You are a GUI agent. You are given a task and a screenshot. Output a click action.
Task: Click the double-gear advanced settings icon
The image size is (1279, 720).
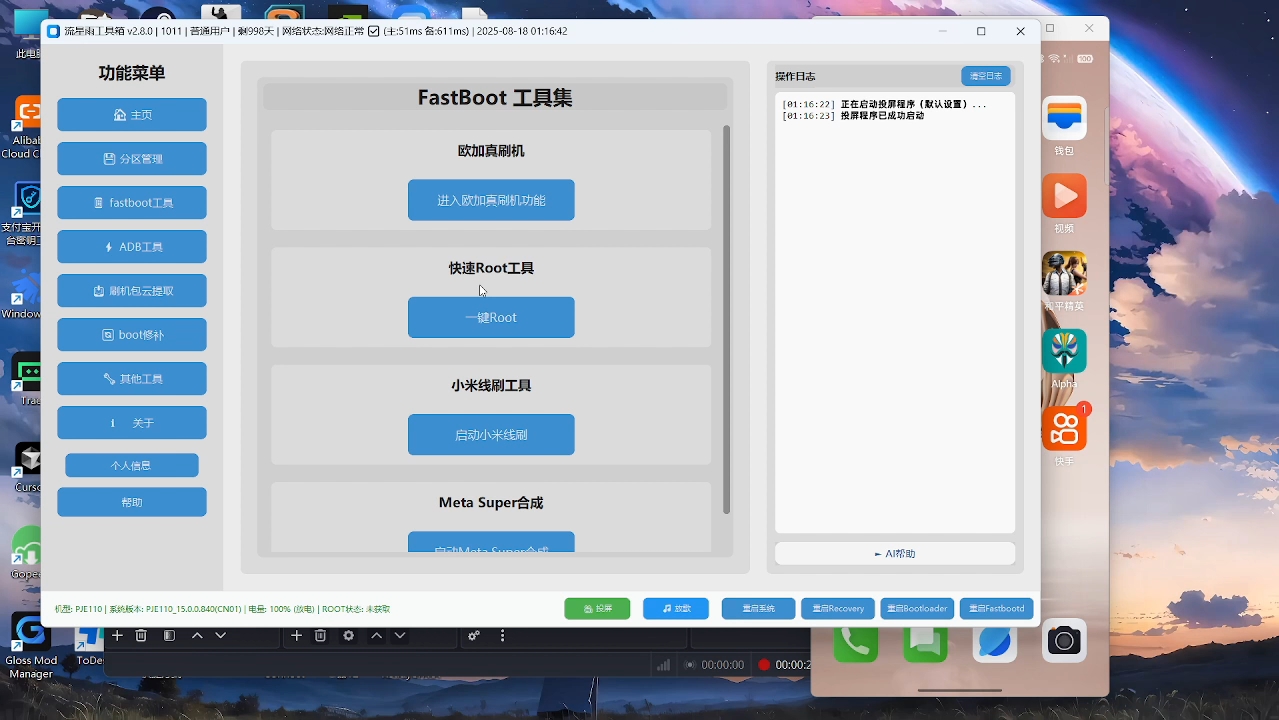(x=474, y=635)
